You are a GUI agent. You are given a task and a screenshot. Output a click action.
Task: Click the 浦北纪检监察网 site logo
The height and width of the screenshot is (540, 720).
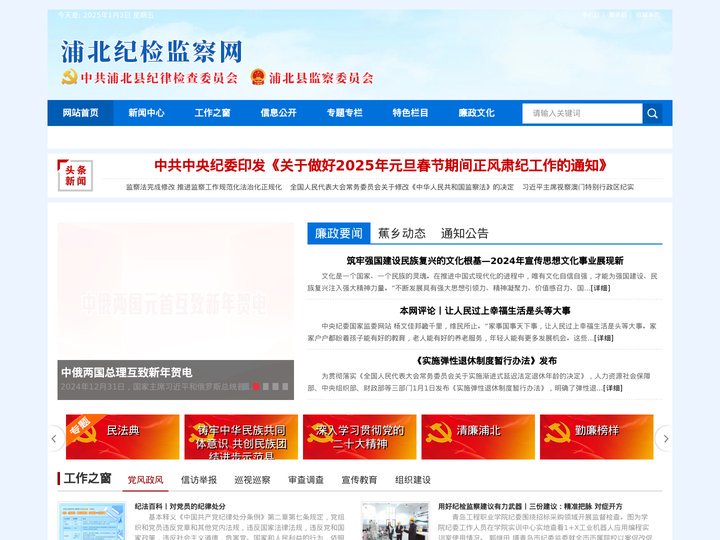click(x=152, y=51)
